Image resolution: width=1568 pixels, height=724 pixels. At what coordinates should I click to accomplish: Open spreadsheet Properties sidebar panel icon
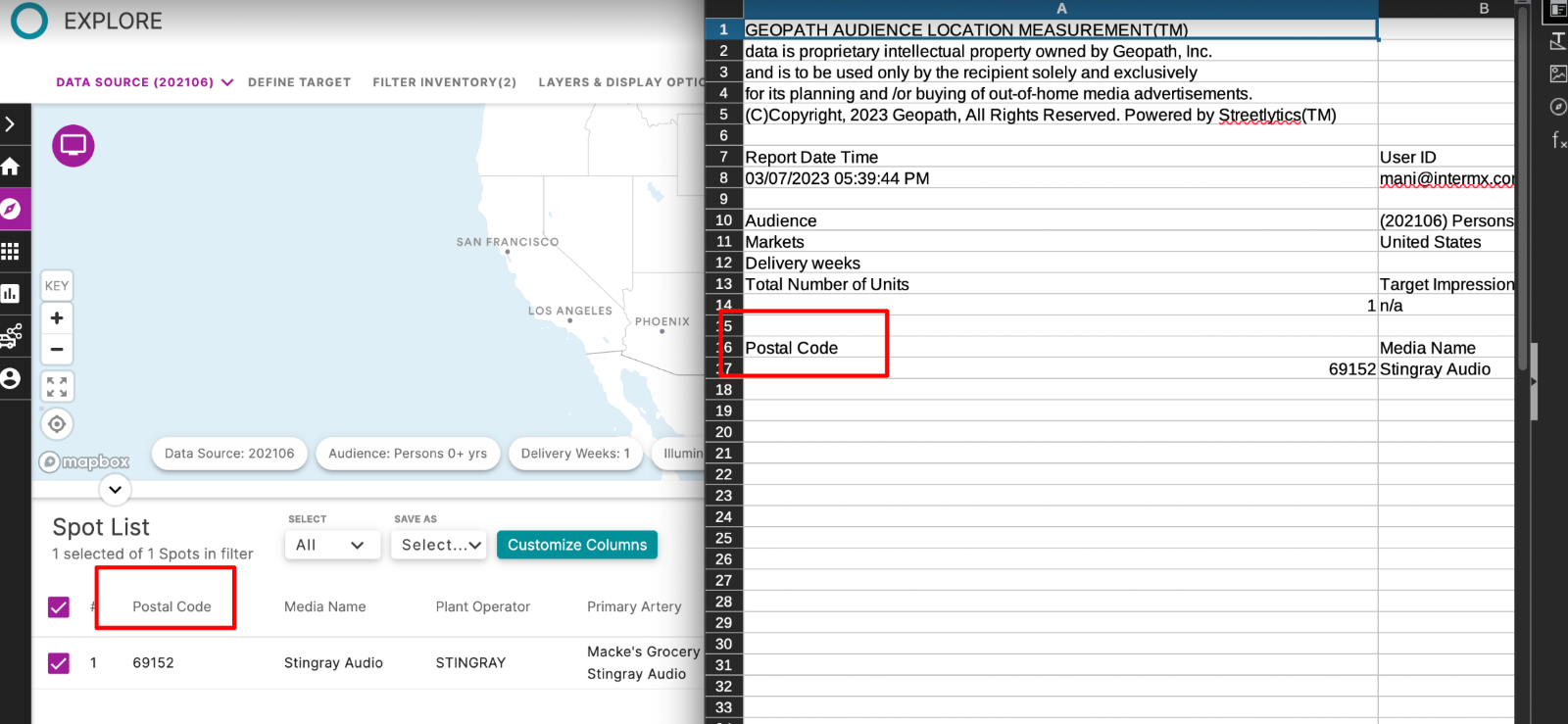(x=1557, y=9)
